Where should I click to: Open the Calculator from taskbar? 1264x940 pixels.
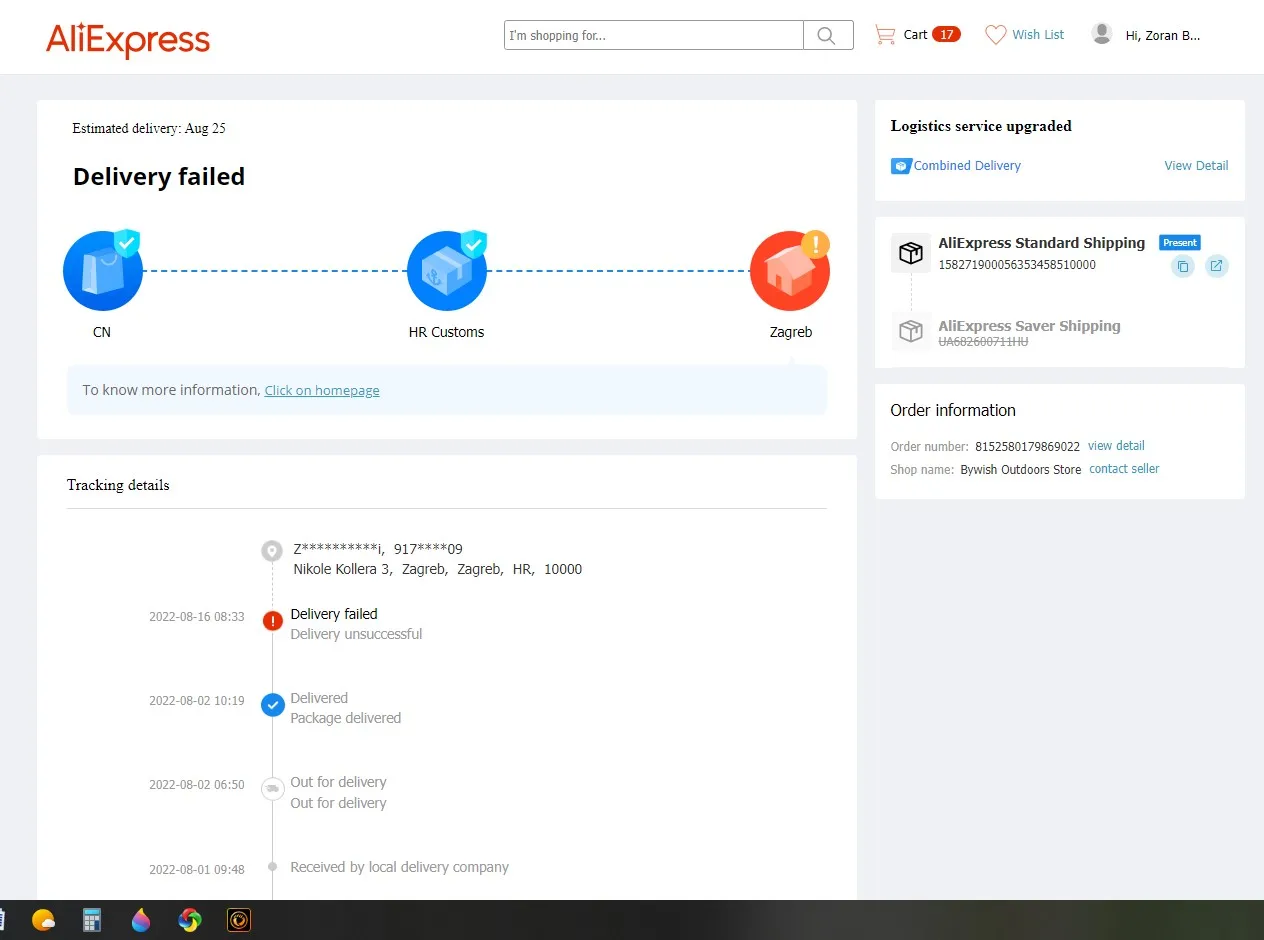92,920
